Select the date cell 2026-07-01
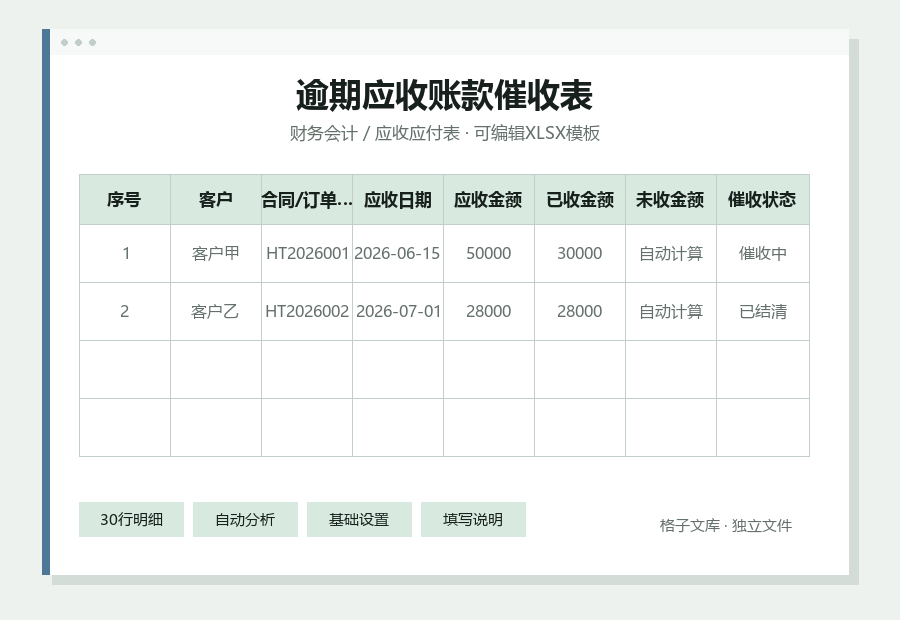 (x=398, y=311)
